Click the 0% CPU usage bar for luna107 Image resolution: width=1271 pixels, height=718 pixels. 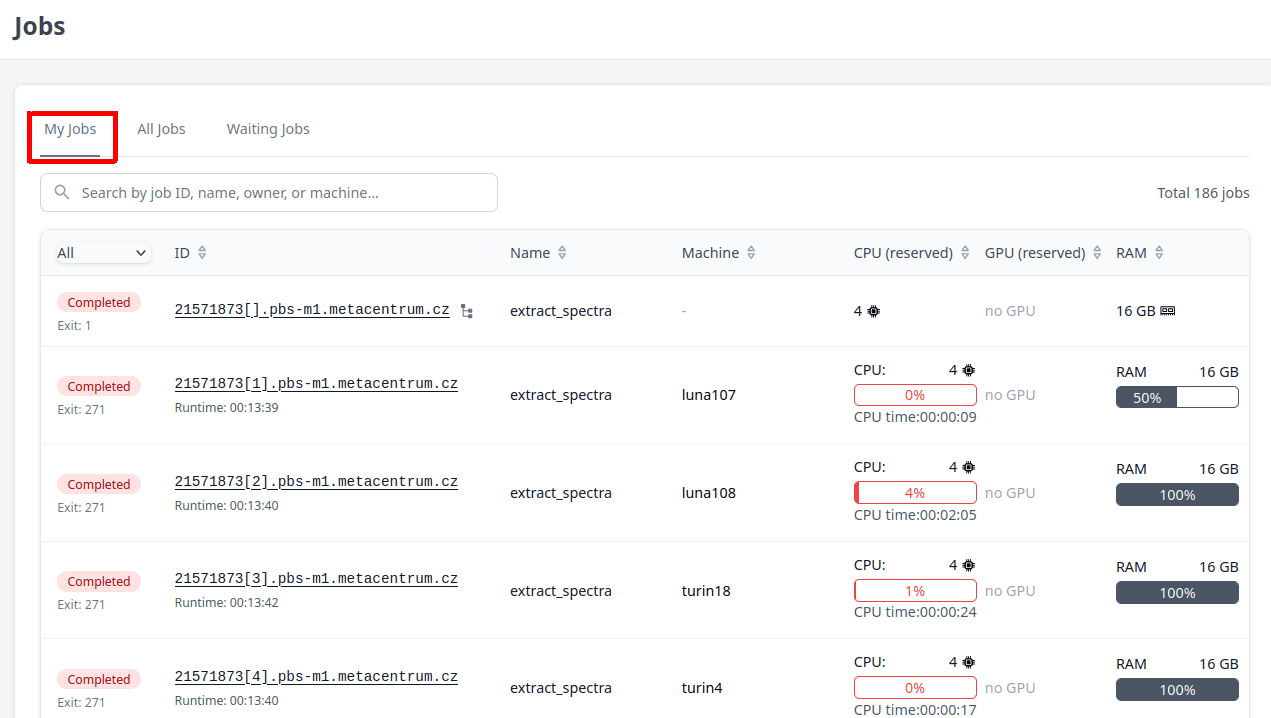(915, 395)
